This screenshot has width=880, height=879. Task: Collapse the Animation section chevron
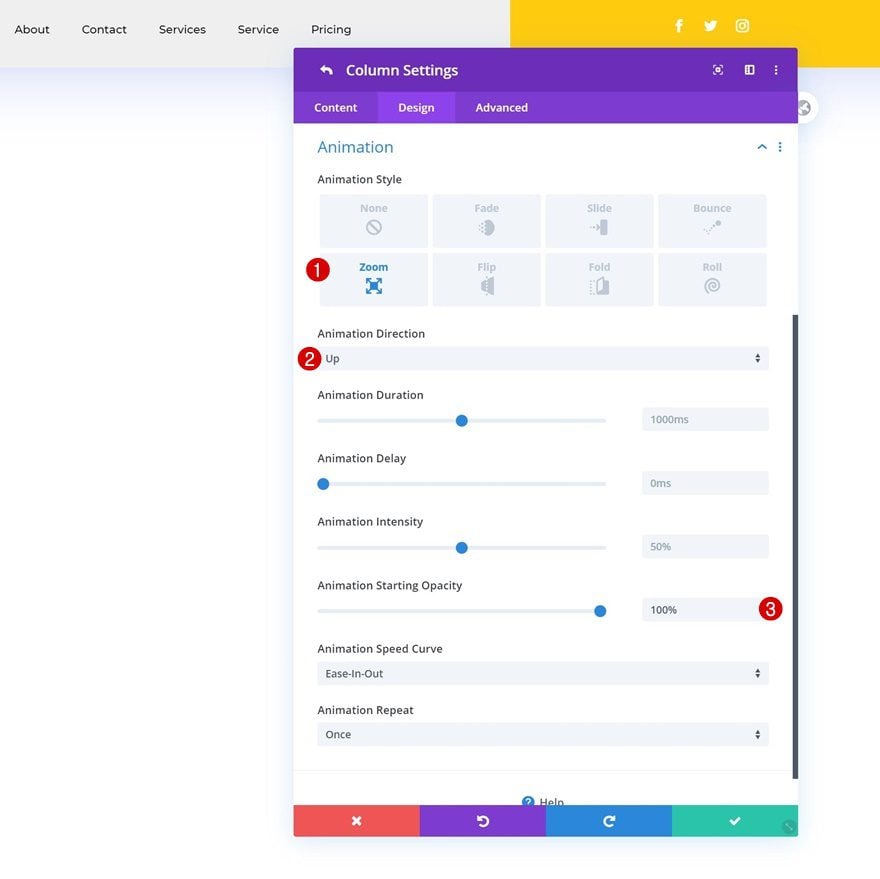[762, 147]
